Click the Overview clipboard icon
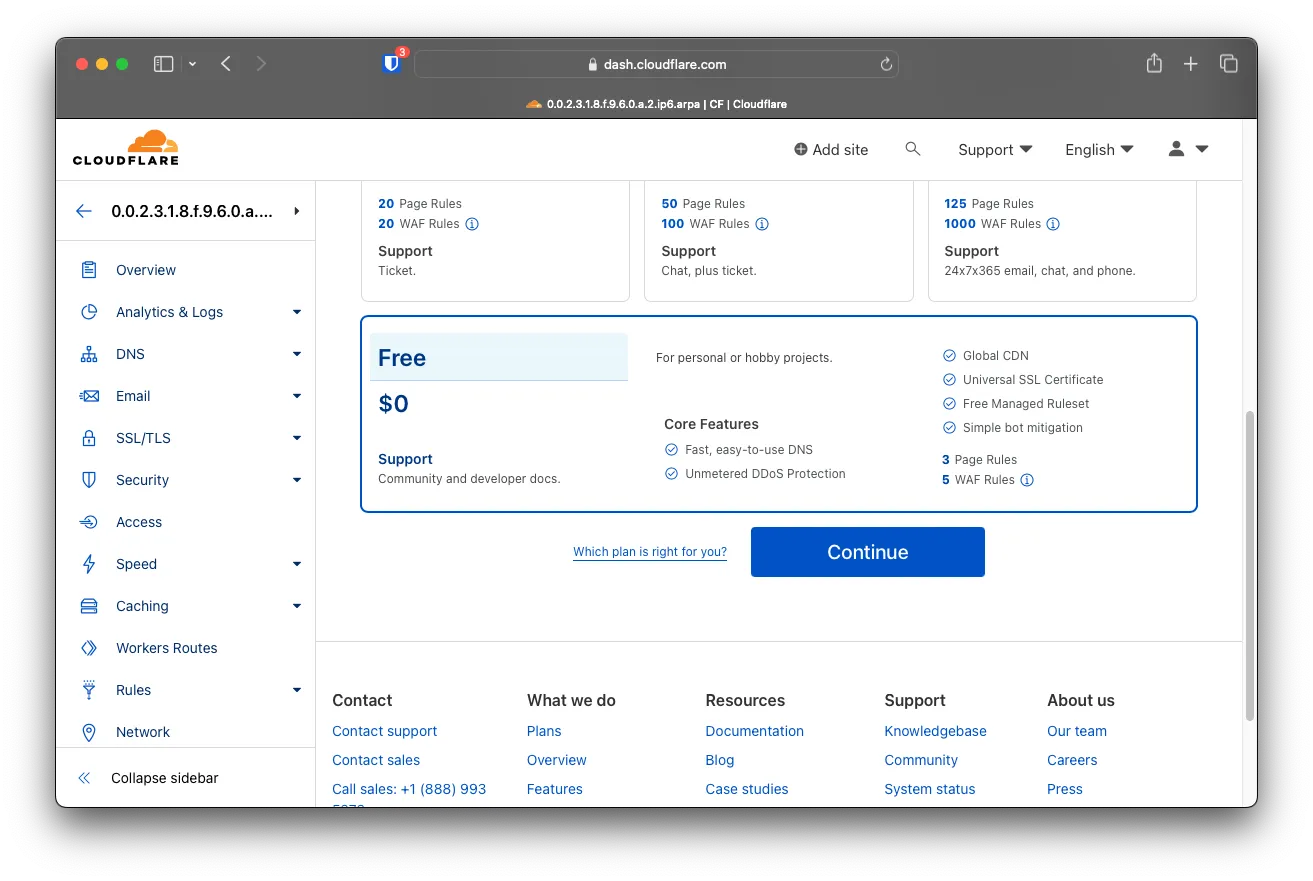Viewport: 1313px width, 881px height. pos(89,270)
